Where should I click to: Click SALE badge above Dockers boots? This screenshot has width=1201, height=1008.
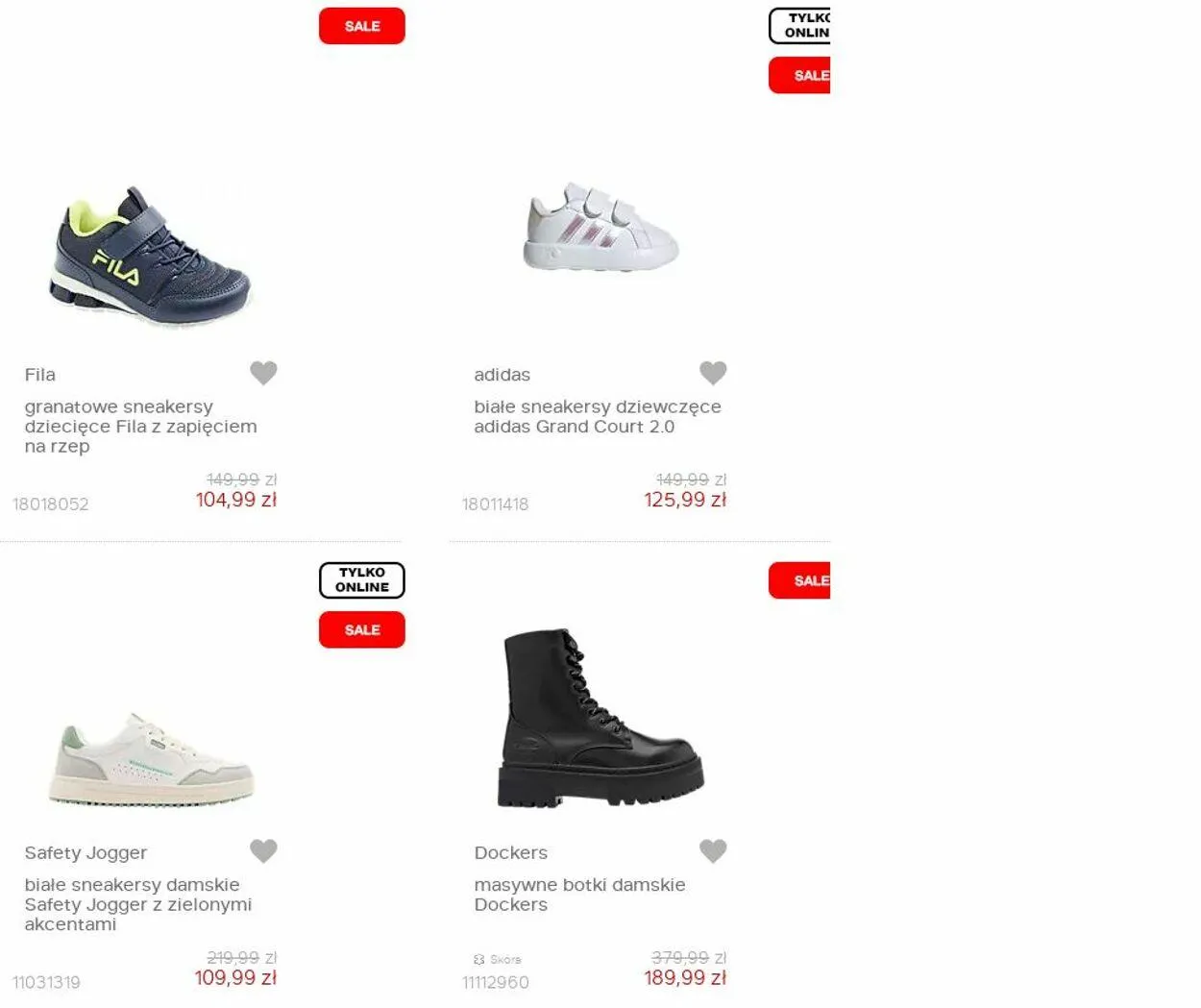click(799, 580)
